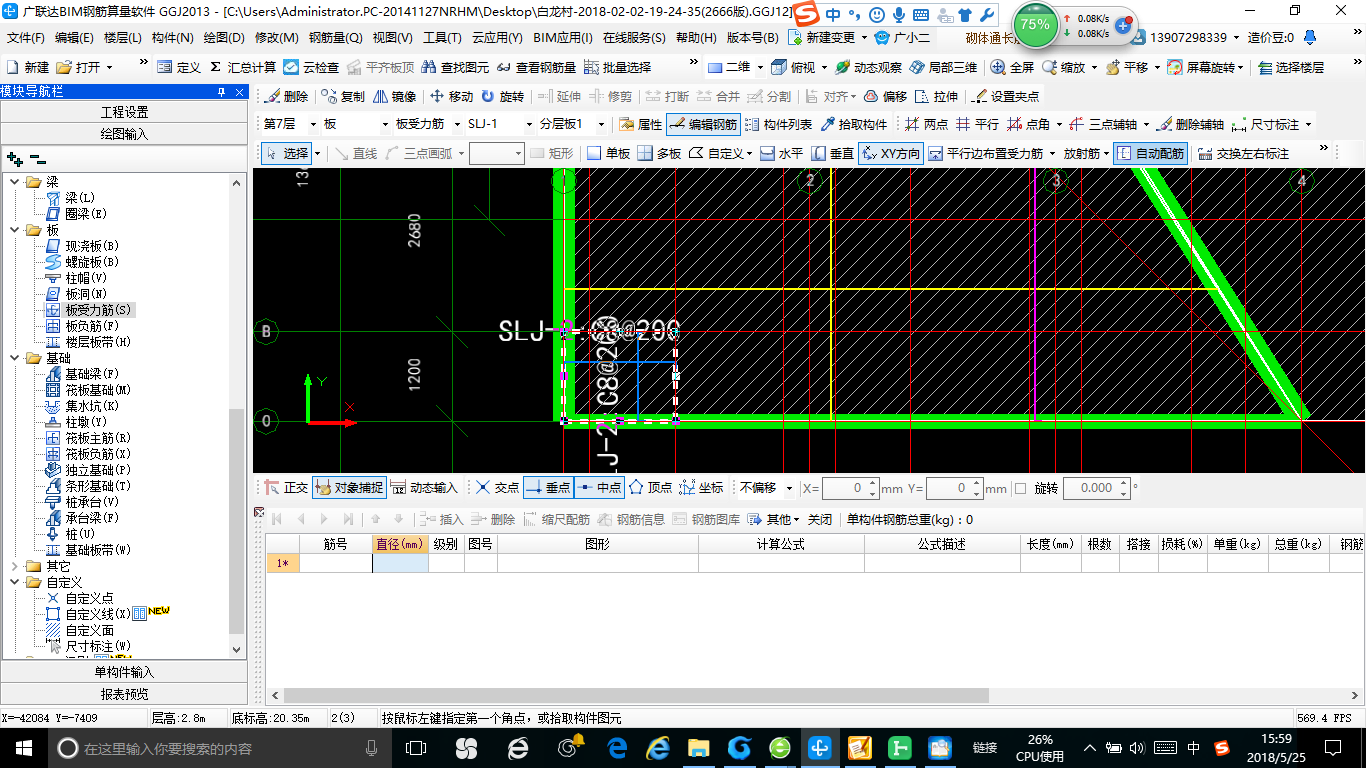Collapse the 自定义 tree node
The height and width of the screenshot is (768, 1366).
(15, 582)
